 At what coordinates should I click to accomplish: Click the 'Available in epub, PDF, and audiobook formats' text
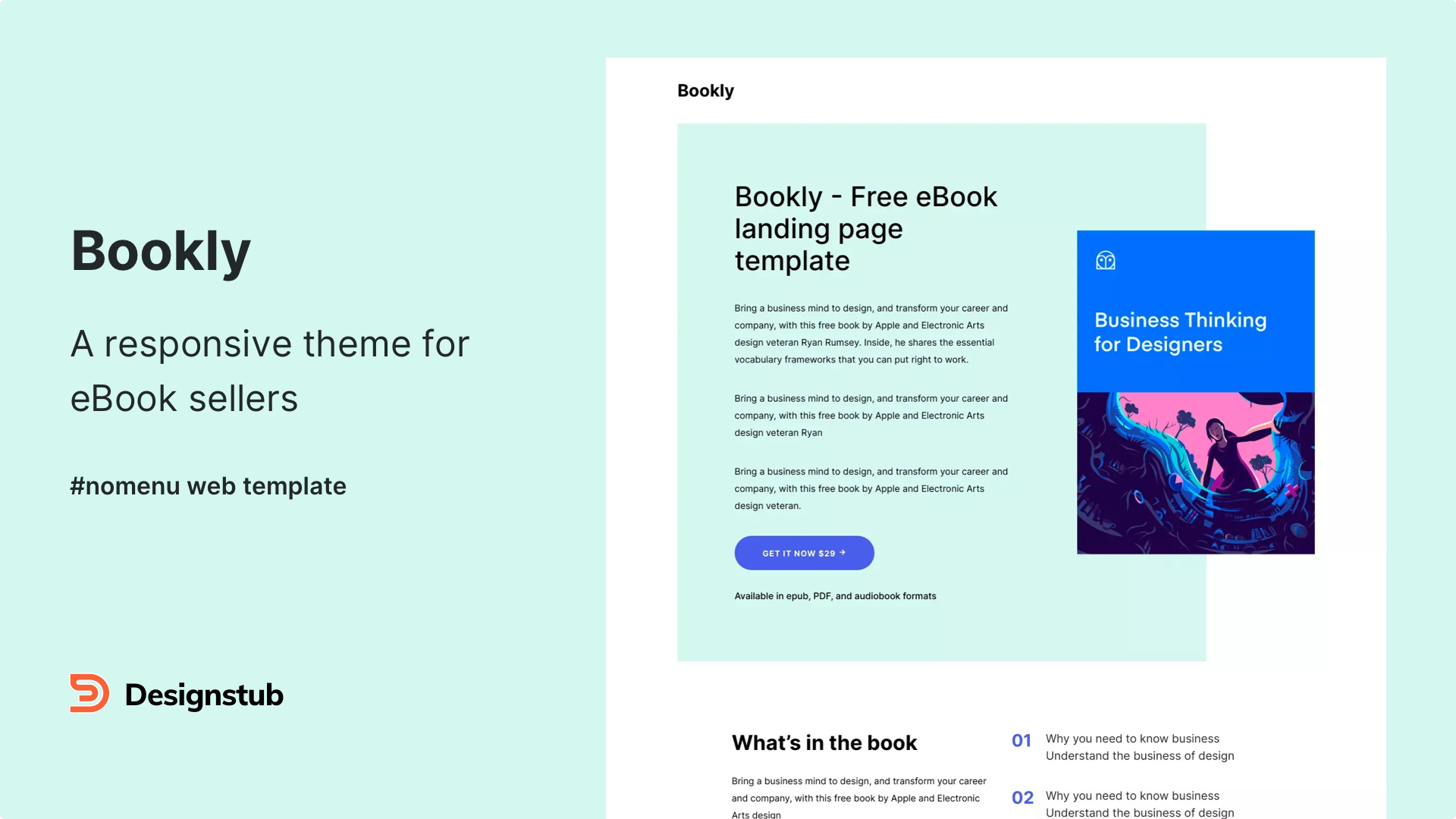coord(834,595)
